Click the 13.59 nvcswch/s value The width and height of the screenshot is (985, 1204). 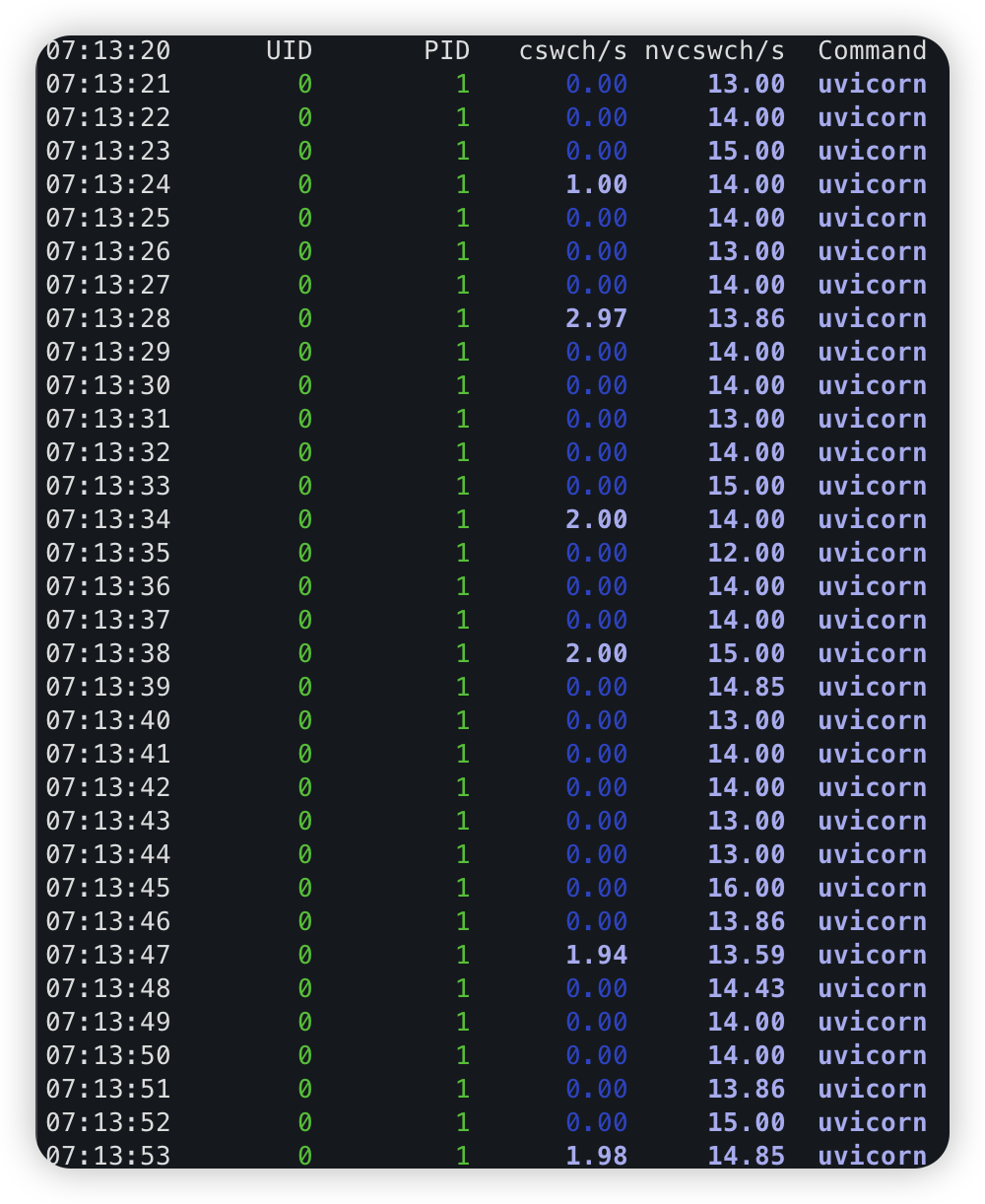[x=746, y=956]
